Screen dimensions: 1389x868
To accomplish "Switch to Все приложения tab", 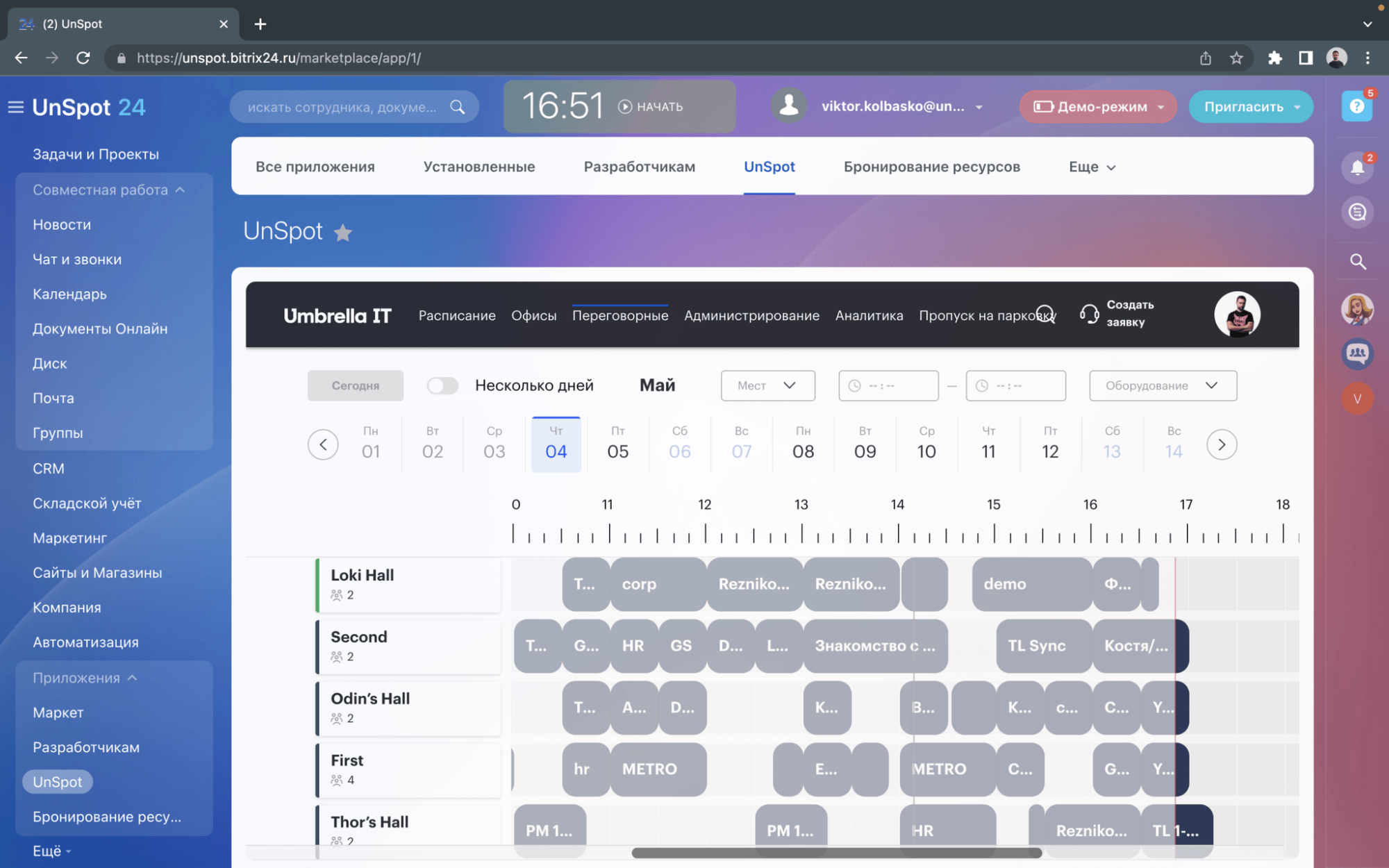I will coord(315,167).
